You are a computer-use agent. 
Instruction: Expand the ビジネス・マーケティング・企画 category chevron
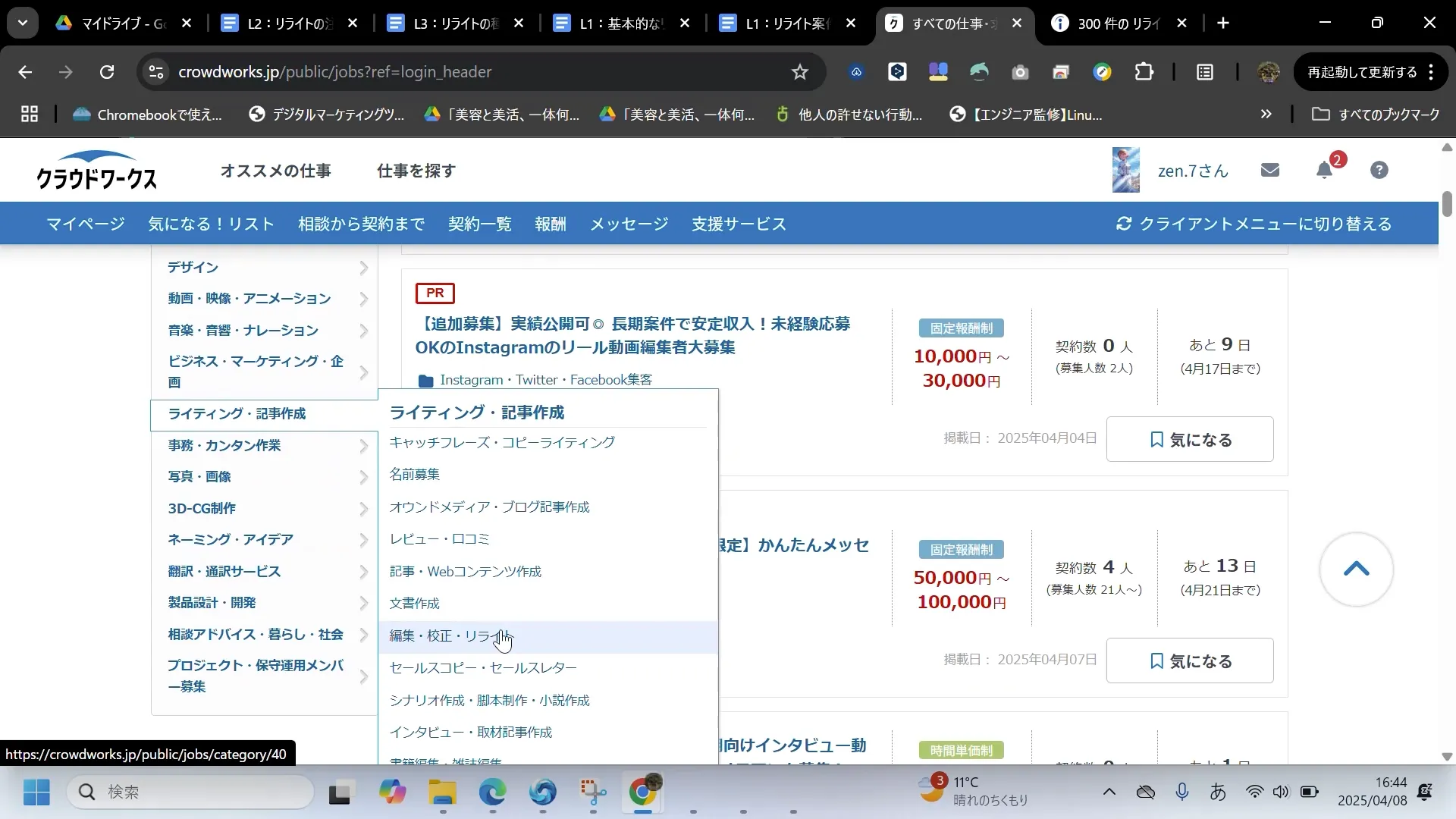click(x=364, y=372)
